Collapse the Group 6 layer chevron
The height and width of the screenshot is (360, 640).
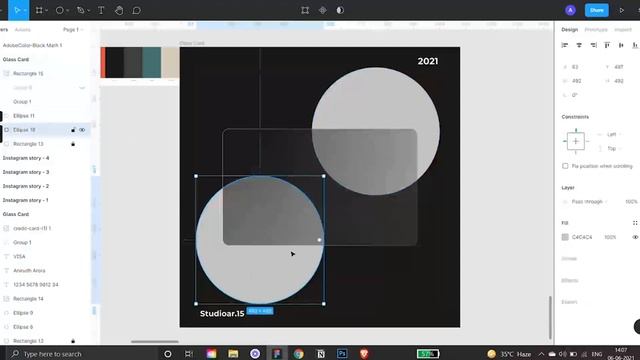pos(82,88)
